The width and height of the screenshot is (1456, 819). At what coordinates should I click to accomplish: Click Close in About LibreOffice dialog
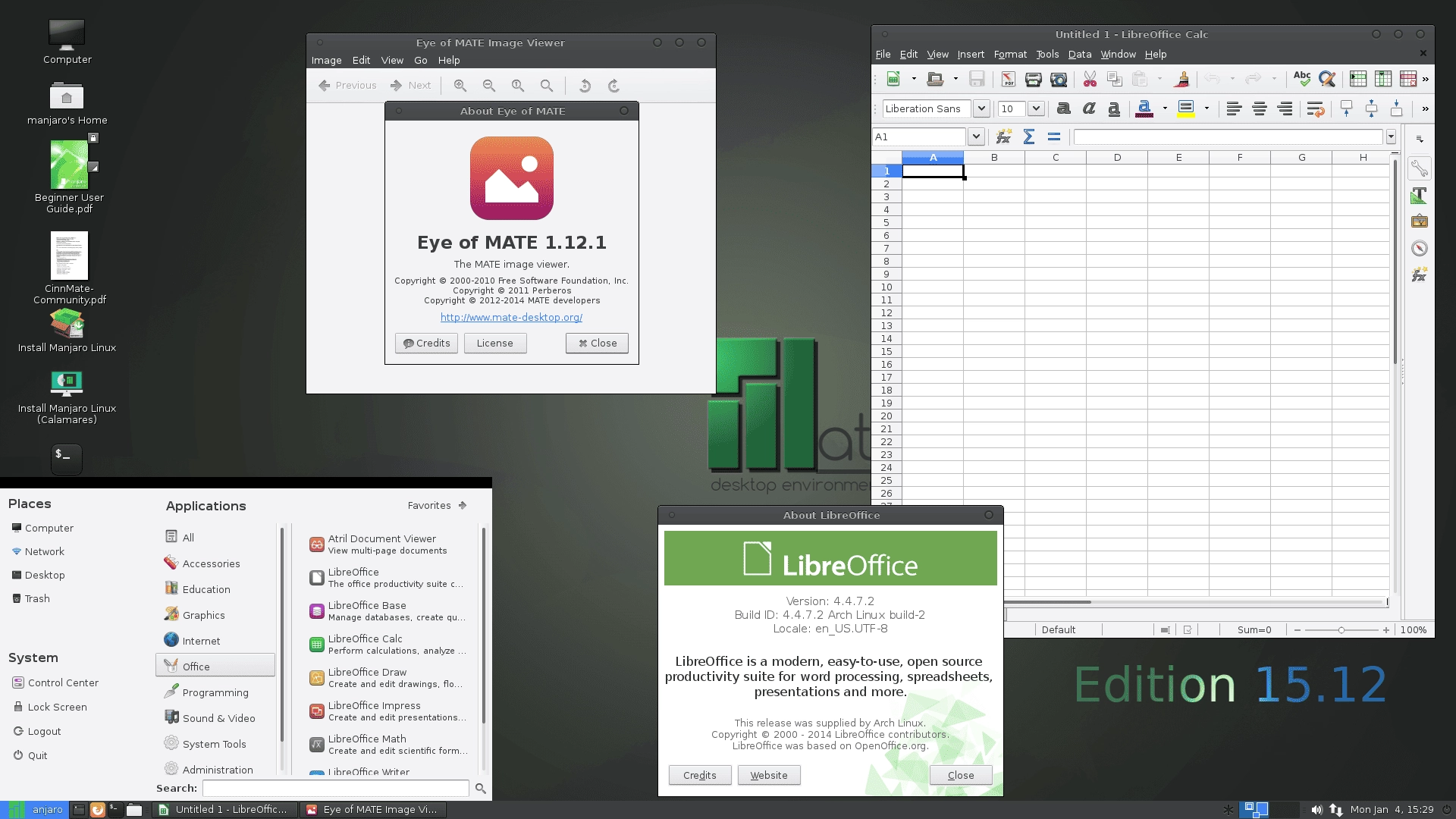point(961,775)
